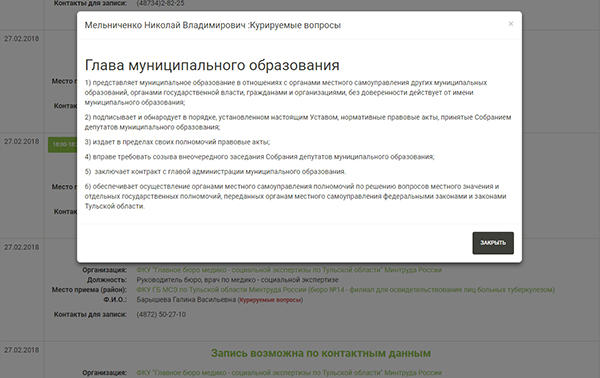
Task: Click the Запись возможна по контактным данным heading
Action: pos(321,353)
